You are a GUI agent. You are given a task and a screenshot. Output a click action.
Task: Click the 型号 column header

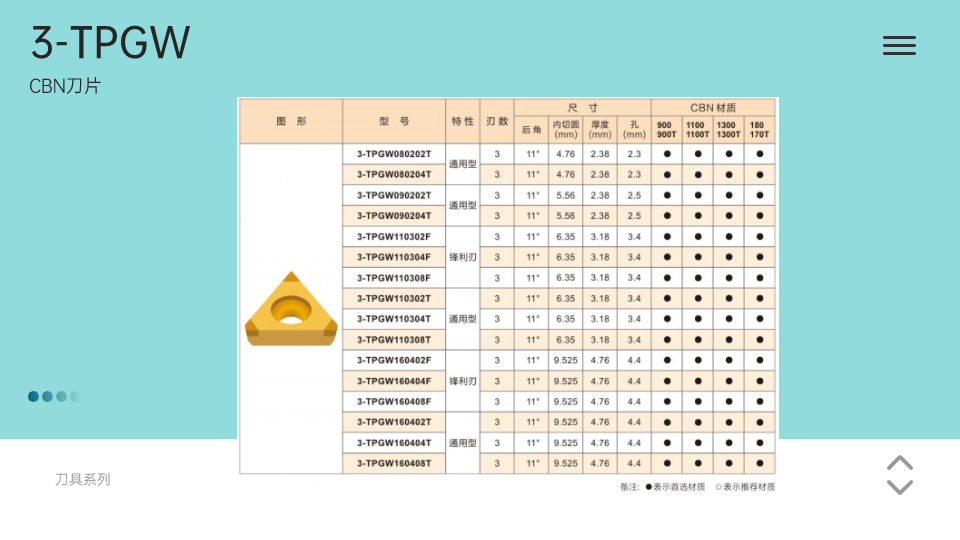[x=394, y=121]
